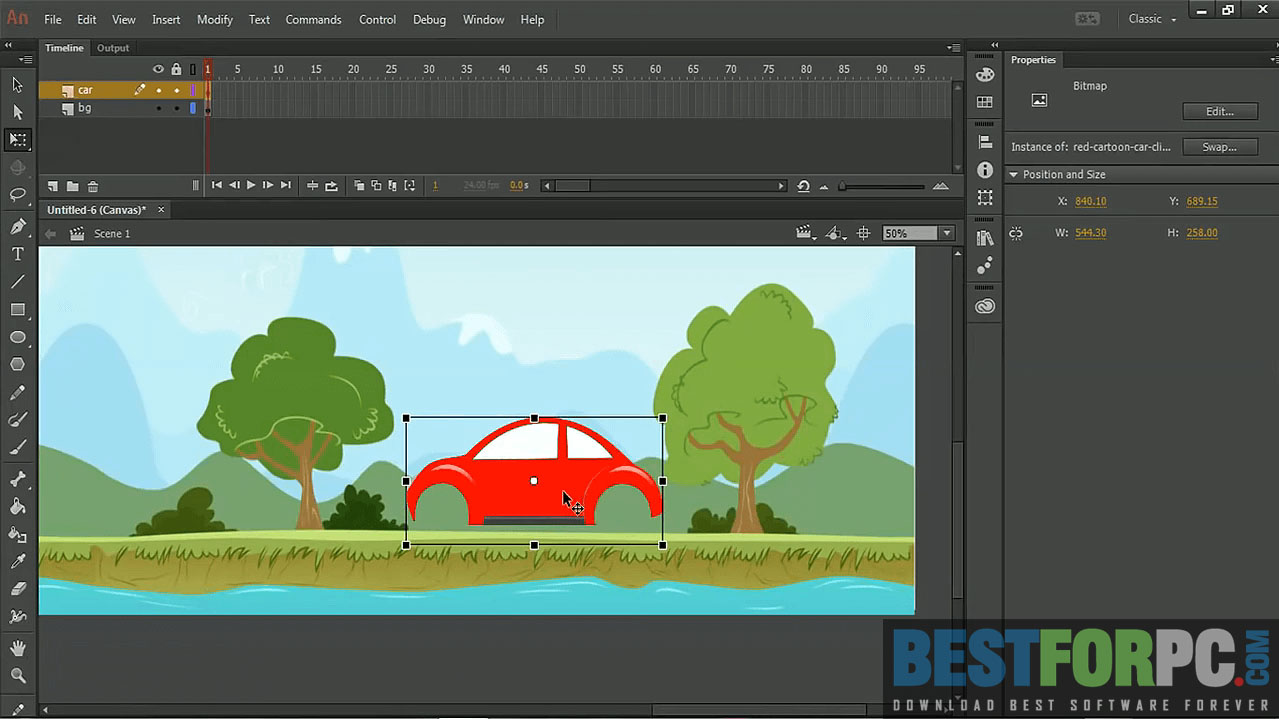Click the Edit... bitmap button

(1219, 112)
